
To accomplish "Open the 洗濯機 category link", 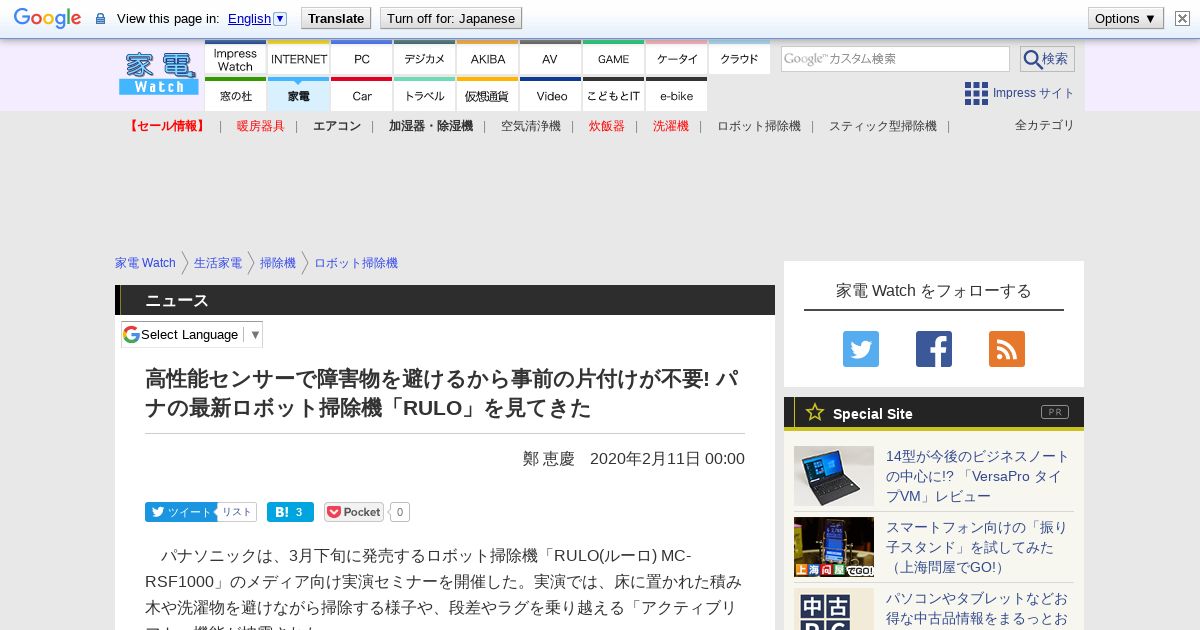I will pos(671,126).
